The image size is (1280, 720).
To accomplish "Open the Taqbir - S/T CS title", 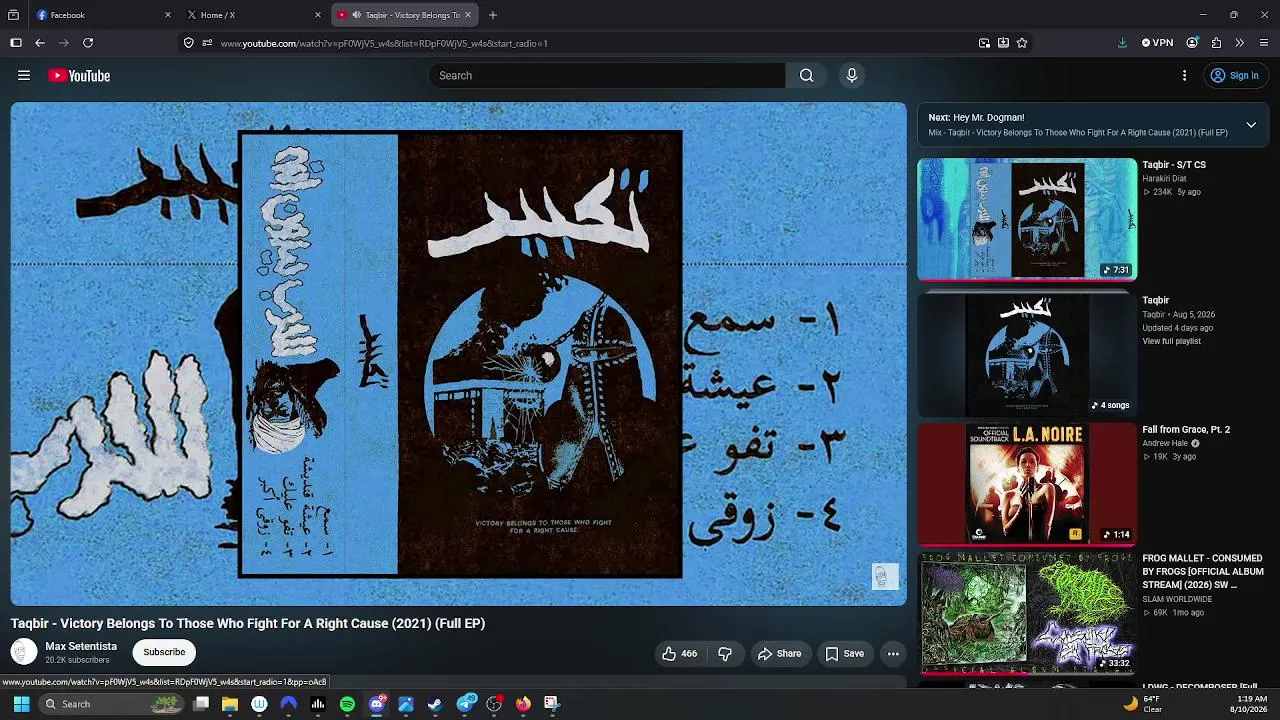I will click(1174, 165).
